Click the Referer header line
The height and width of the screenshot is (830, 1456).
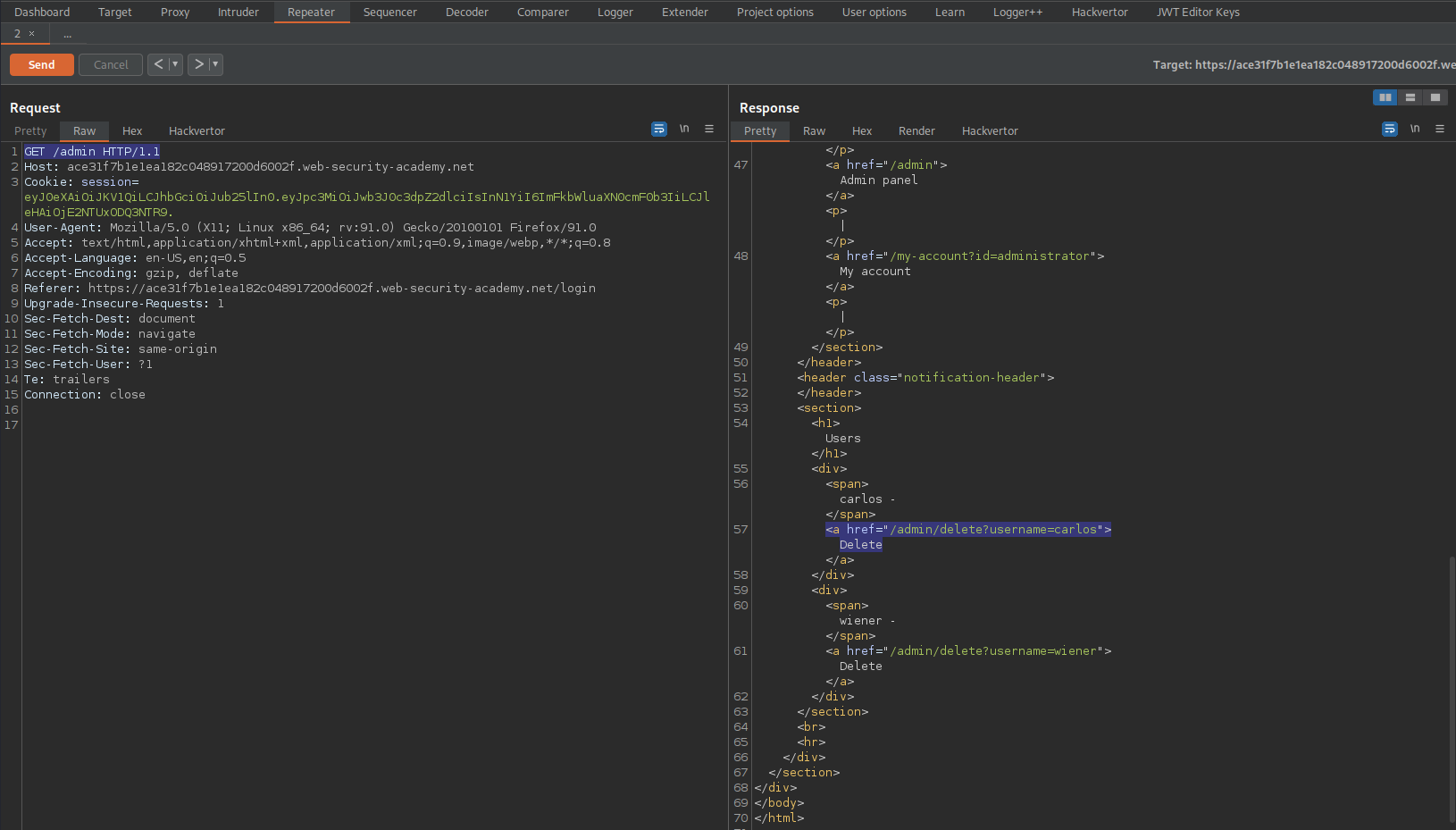click(310, 288)
